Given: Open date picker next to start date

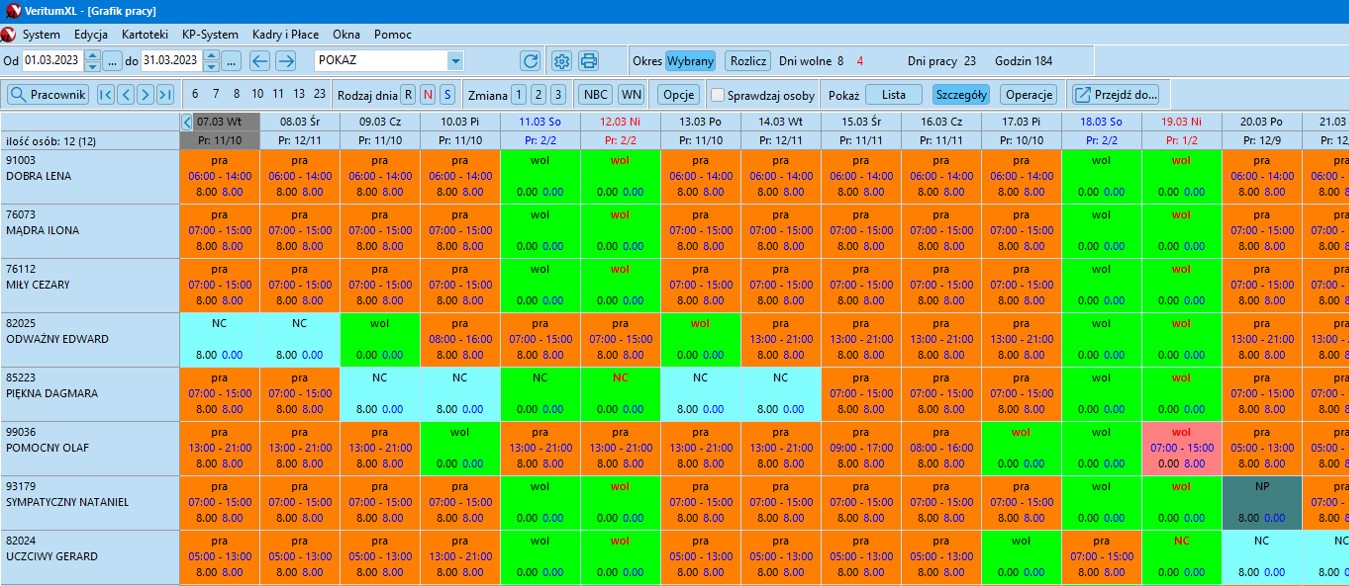Looking at the screenshot, I should point(113,61).
